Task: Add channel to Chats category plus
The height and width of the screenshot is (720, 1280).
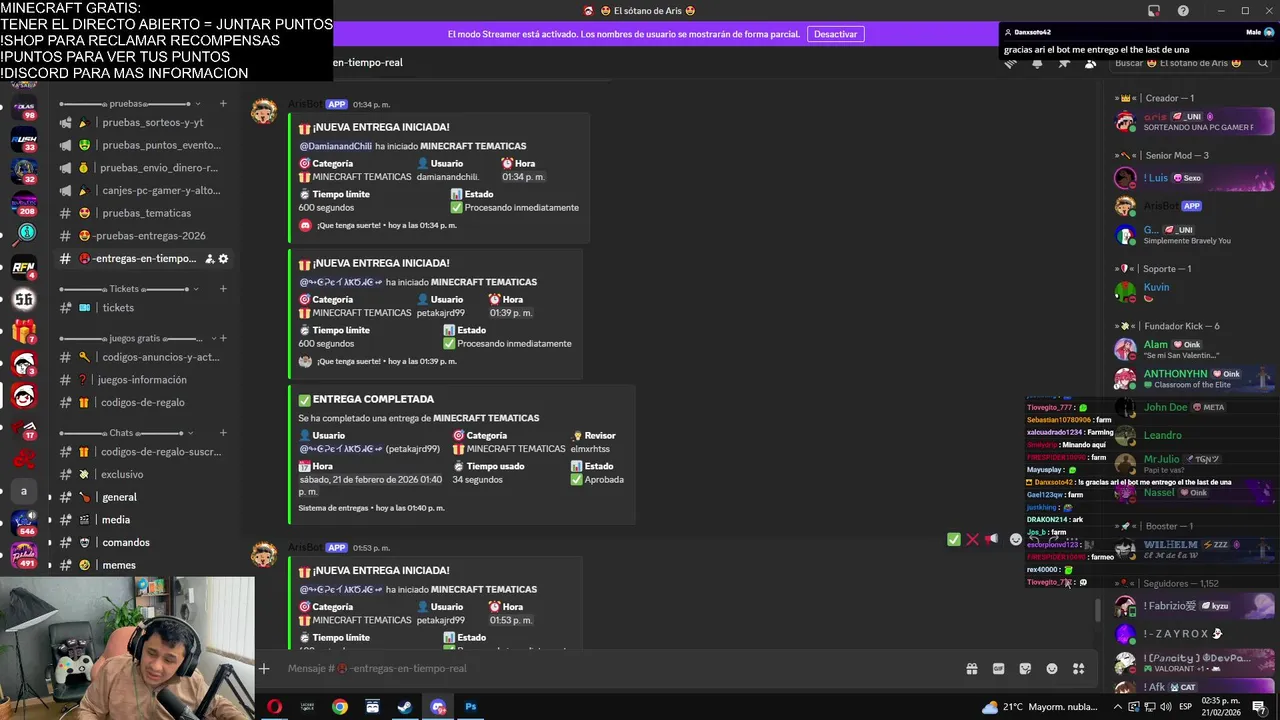Action: (x=223, y=433)
